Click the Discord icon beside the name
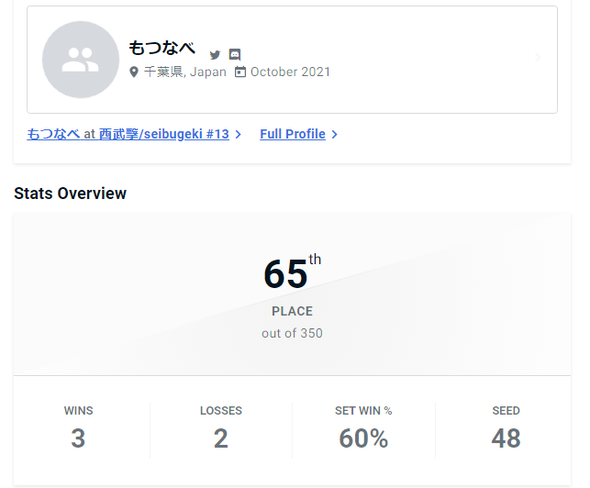Image resolution: width=590 pixels, height=488 pixels. pos(235,55)
